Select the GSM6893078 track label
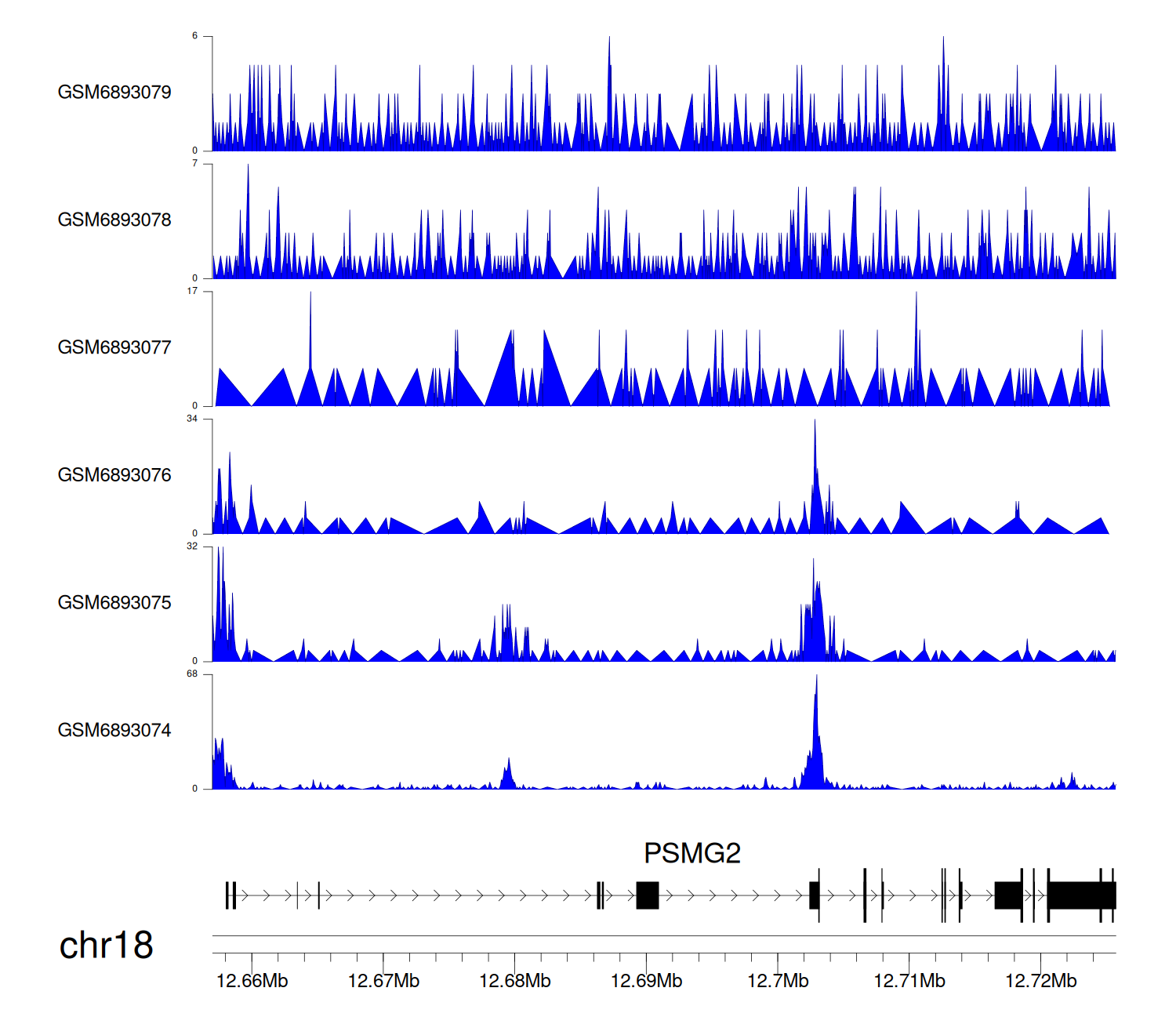Viewport: 1176px width, 1035px height. pyautogui.click(x=114, y=220)
